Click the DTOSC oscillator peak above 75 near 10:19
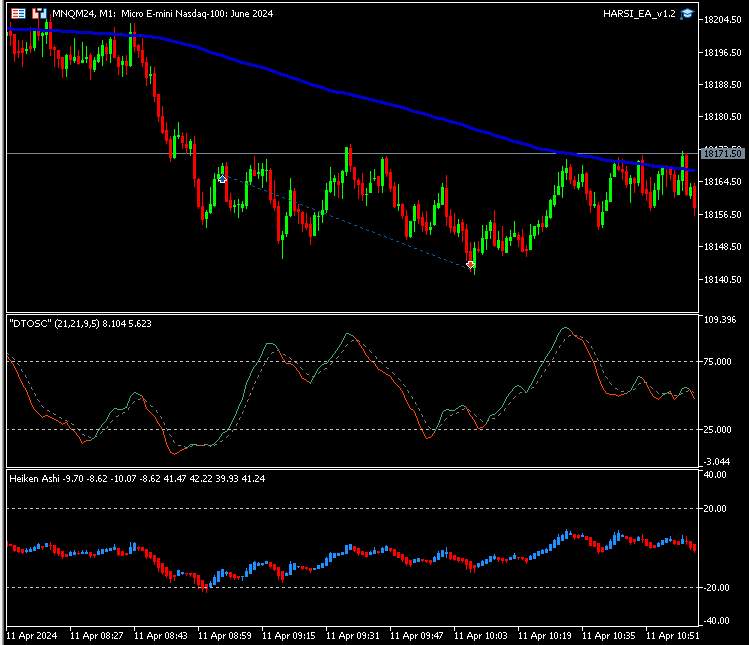 (566, 328)
